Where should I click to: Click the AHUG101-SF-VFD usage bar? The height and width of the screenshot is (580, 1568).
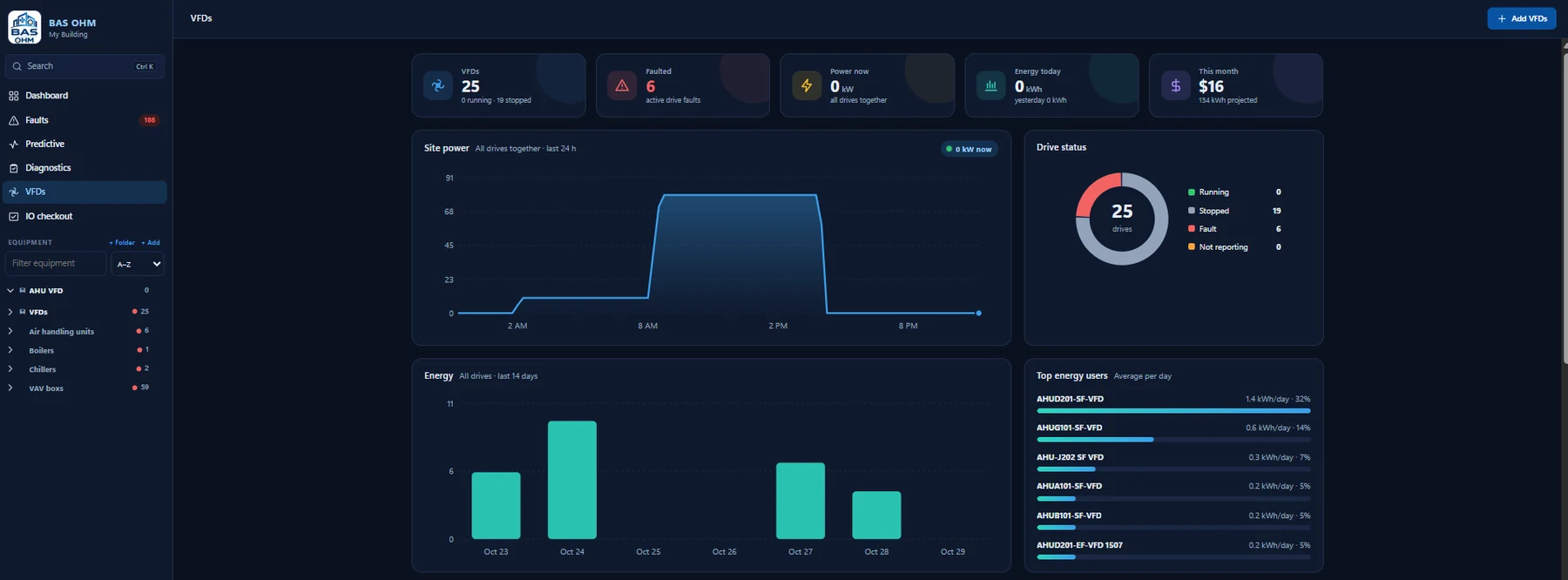coord(1173,440)
